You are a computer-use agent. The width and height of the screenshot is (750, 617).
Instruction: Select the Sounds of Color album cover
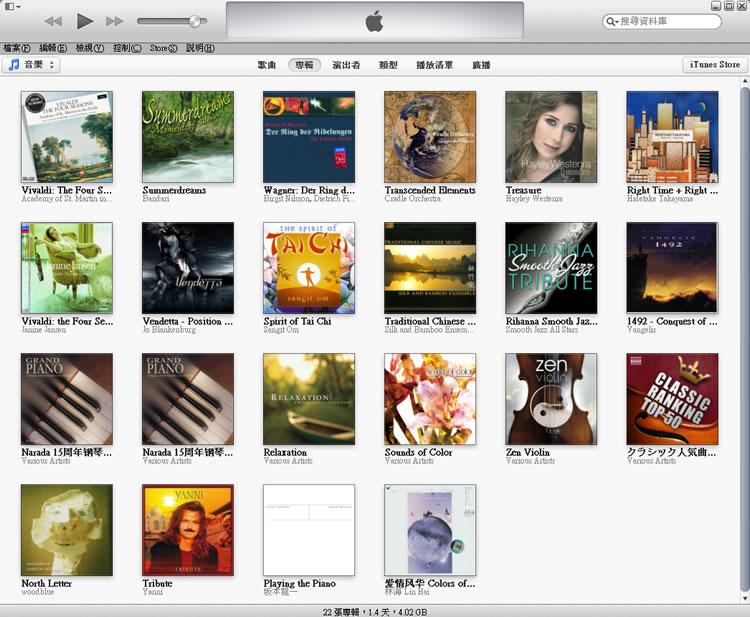click(x=430, y=399)
